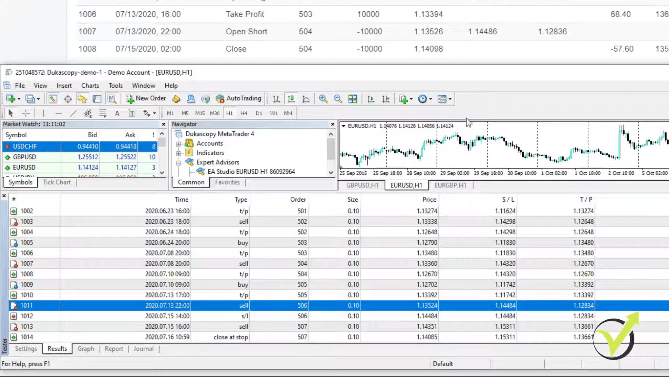Switch timeframe to M1
669x377 pixels.
coord(170,113)
